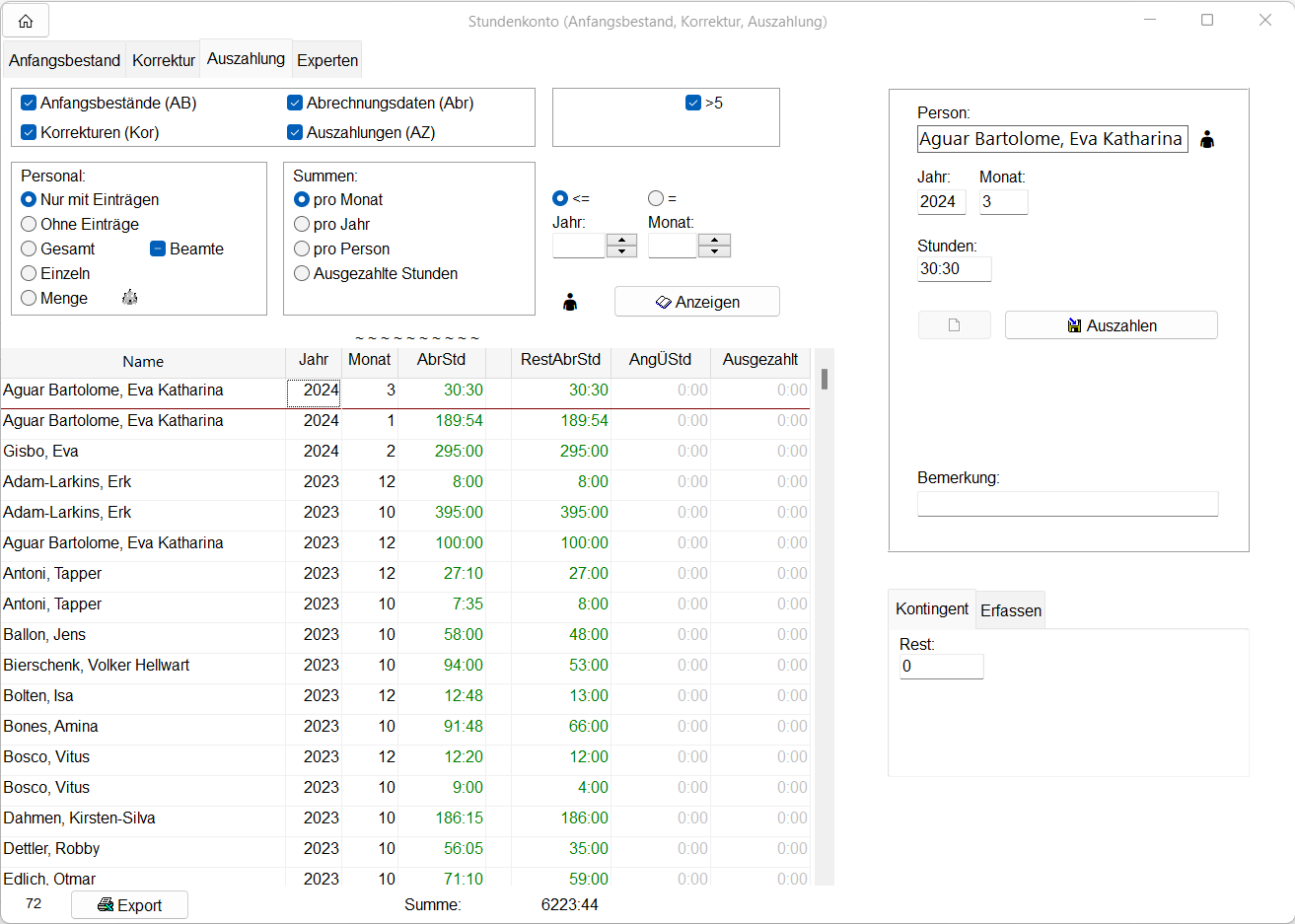Image resolution: width=1295 pixels, height=924 pixels.
Task: Click the person icon left of Anzeigen
Action: click(570, 303)
